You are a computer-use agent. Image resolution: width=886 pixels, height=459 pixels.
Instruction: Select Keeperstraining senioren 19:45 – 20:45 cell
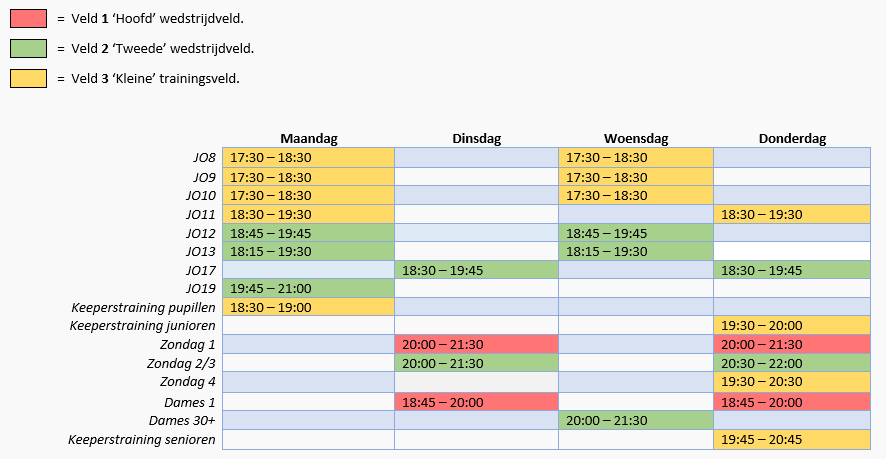(792, 439)
